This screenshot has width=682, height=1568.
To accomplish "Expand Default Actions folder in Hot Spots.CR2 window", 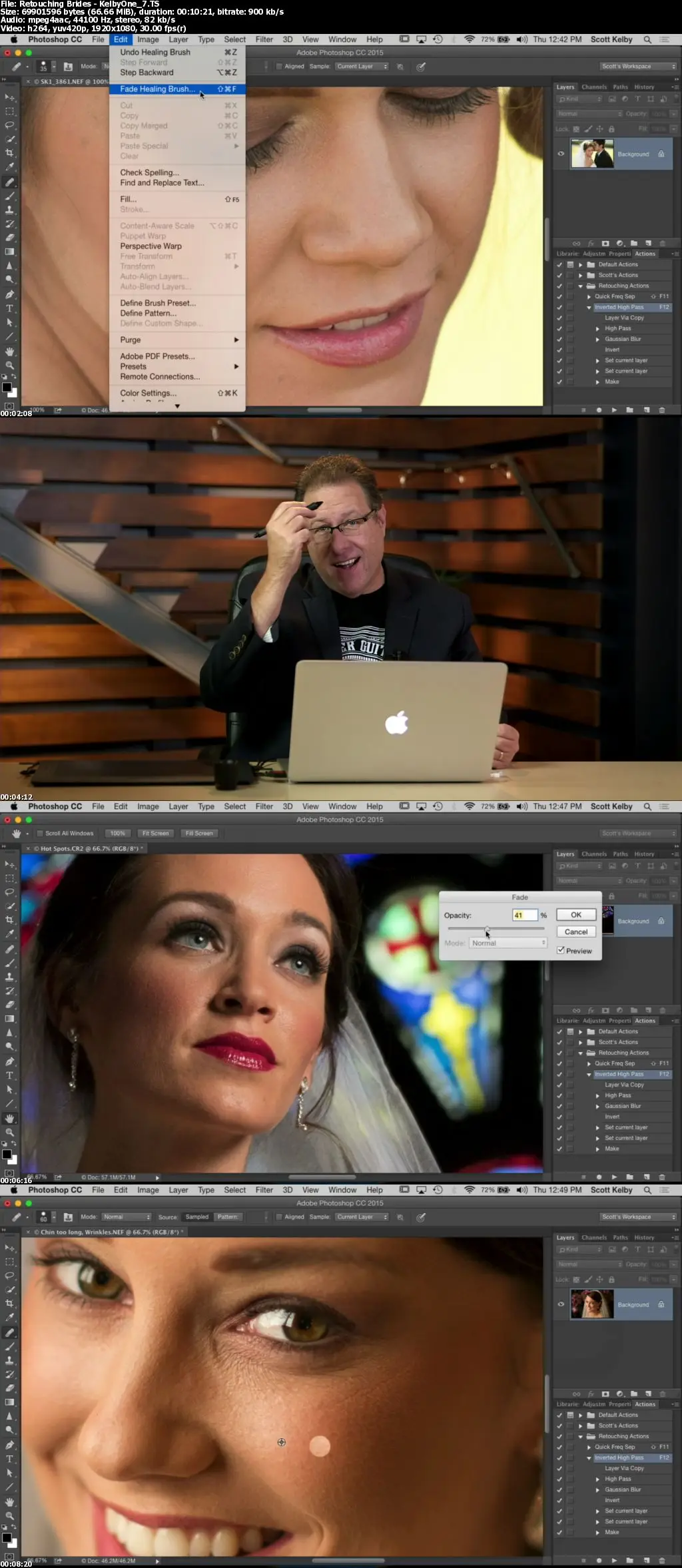I will click(580, 1031).
